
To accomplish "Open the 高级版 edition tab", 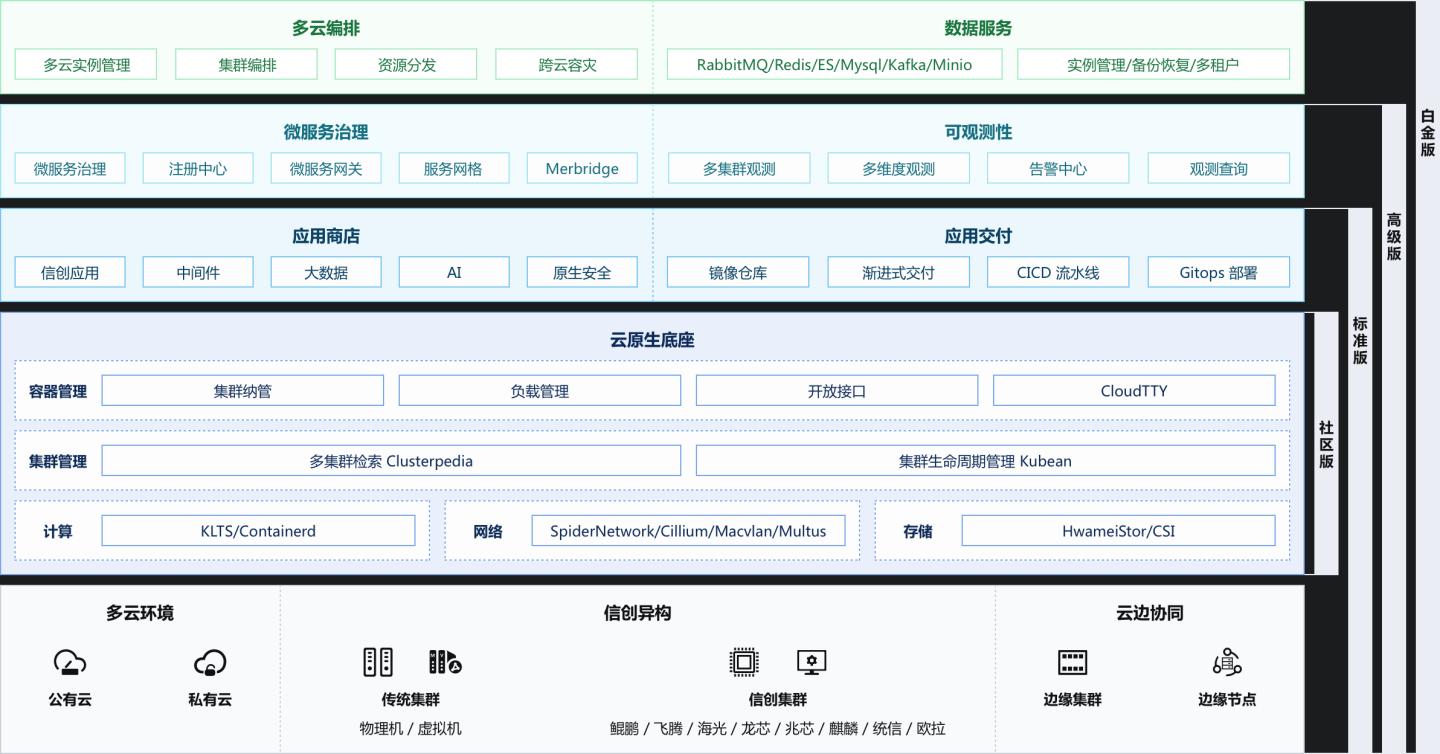I will pyautogui.click(x=1394, y=235).
